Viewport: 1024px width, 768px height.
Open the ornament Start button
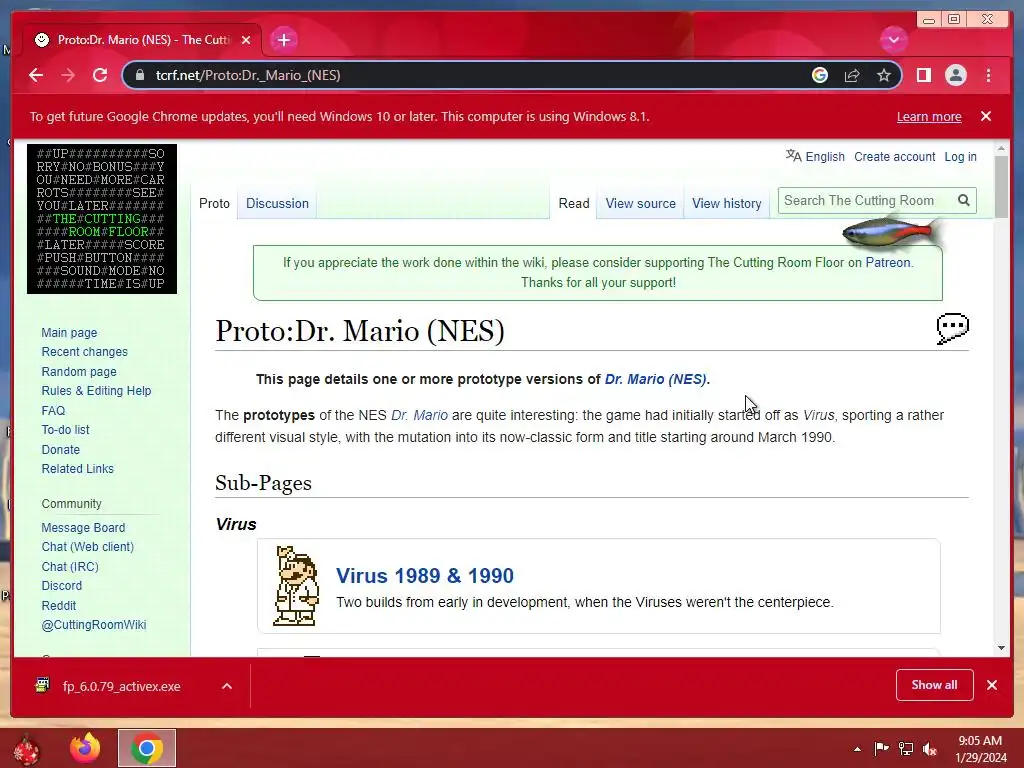pyautogui.click(x=27, y=749)
